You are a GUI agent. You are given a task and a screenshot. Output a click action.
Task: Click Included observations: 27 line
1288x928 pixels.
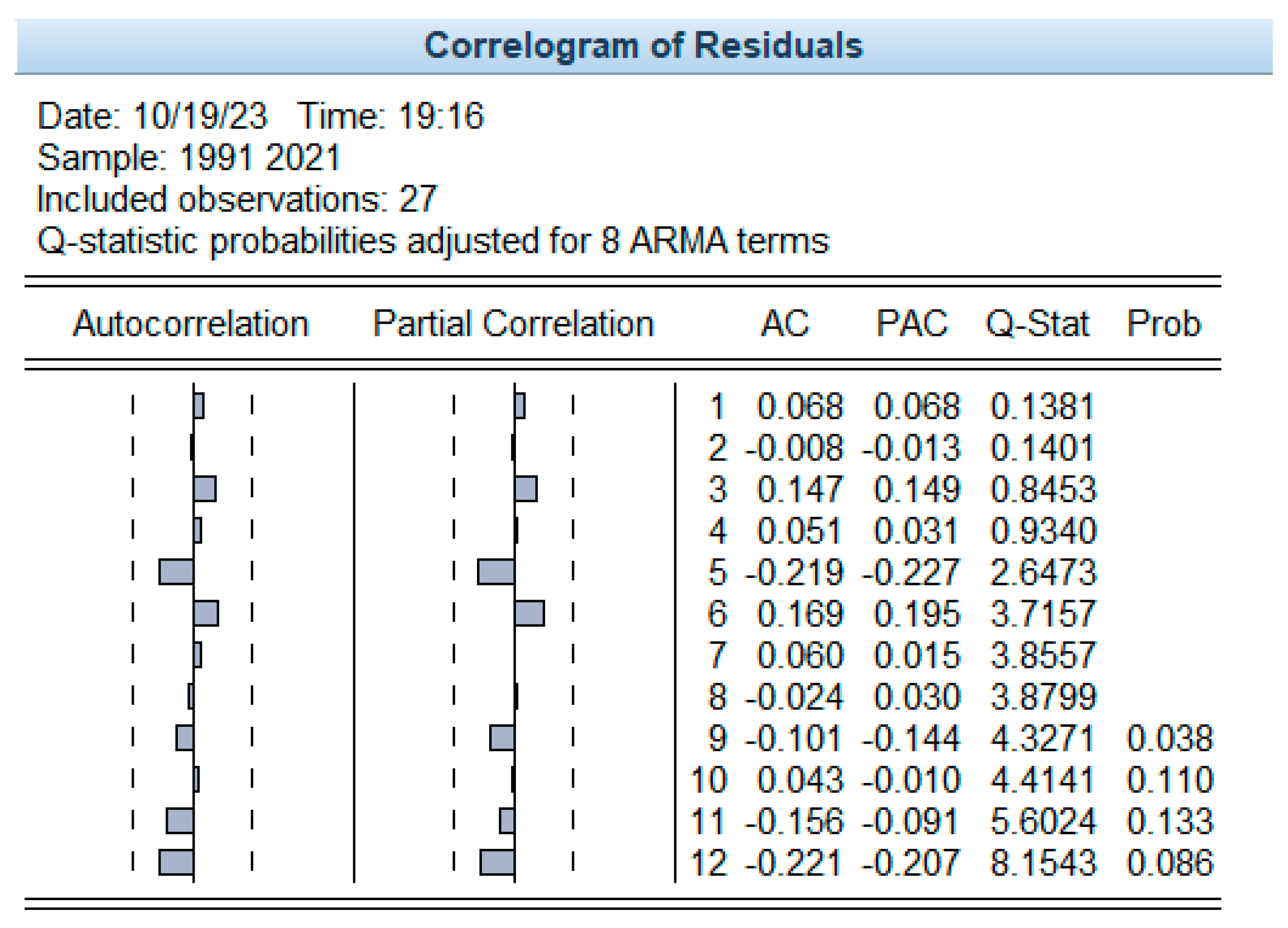(237, 199)
